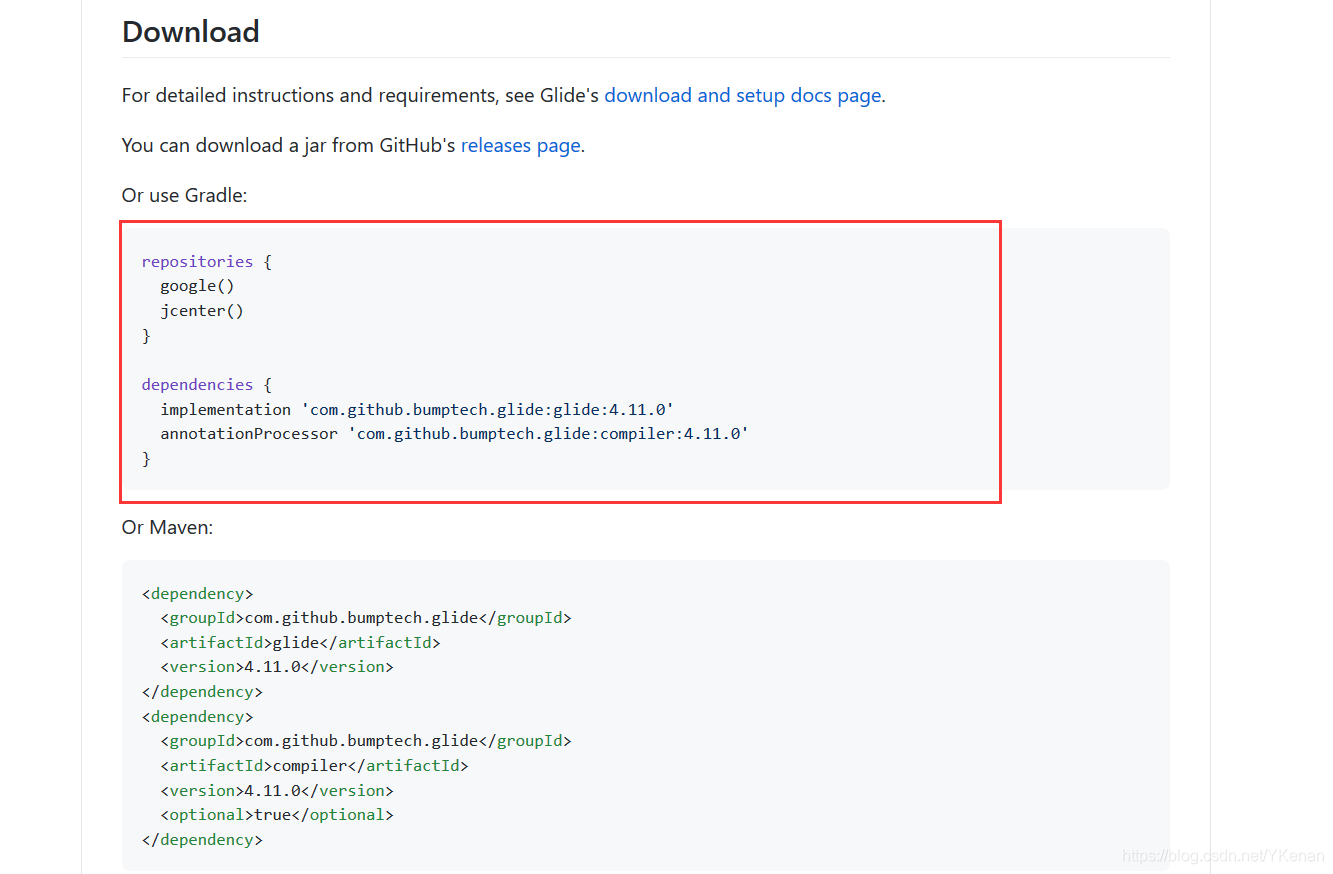
Task: Click the optional true line in Maven
Action: [x=277, y=815]
